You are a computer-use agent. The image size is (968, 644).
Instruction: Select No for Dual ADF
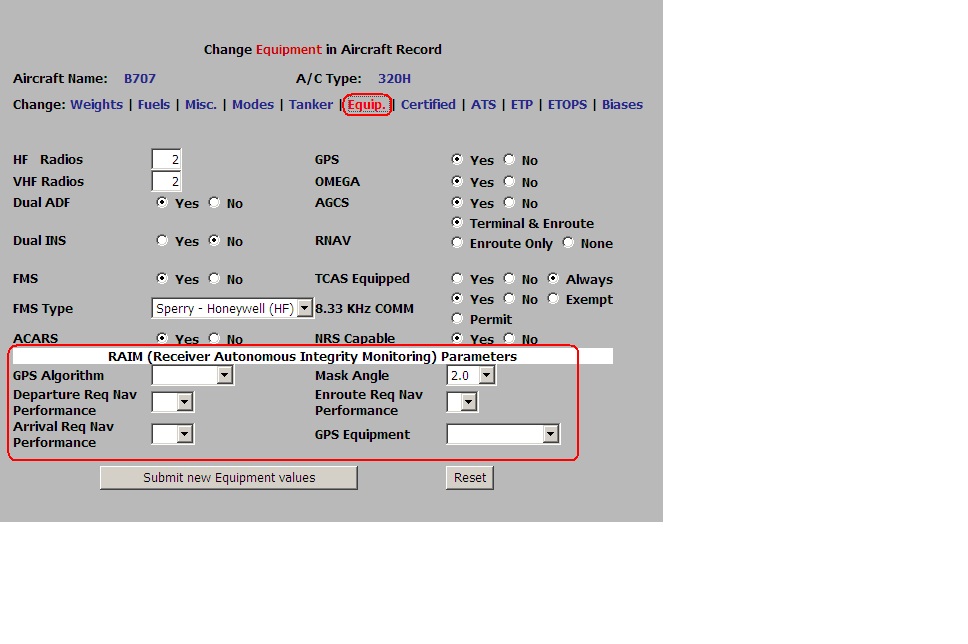pyautogui.click(x=212, y=203)
